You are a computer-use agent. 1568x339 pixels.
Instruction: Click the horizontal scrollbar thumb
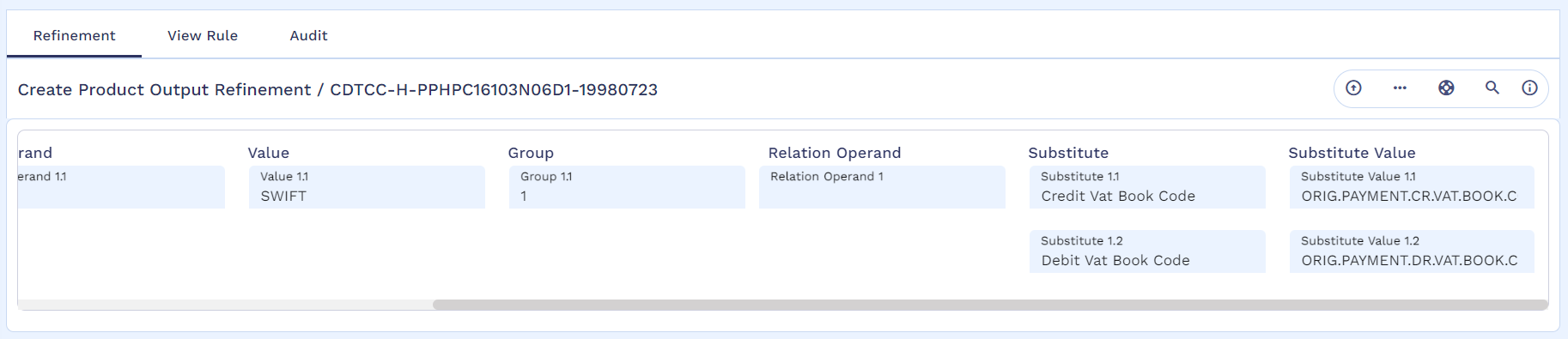(x=990, y=305)
